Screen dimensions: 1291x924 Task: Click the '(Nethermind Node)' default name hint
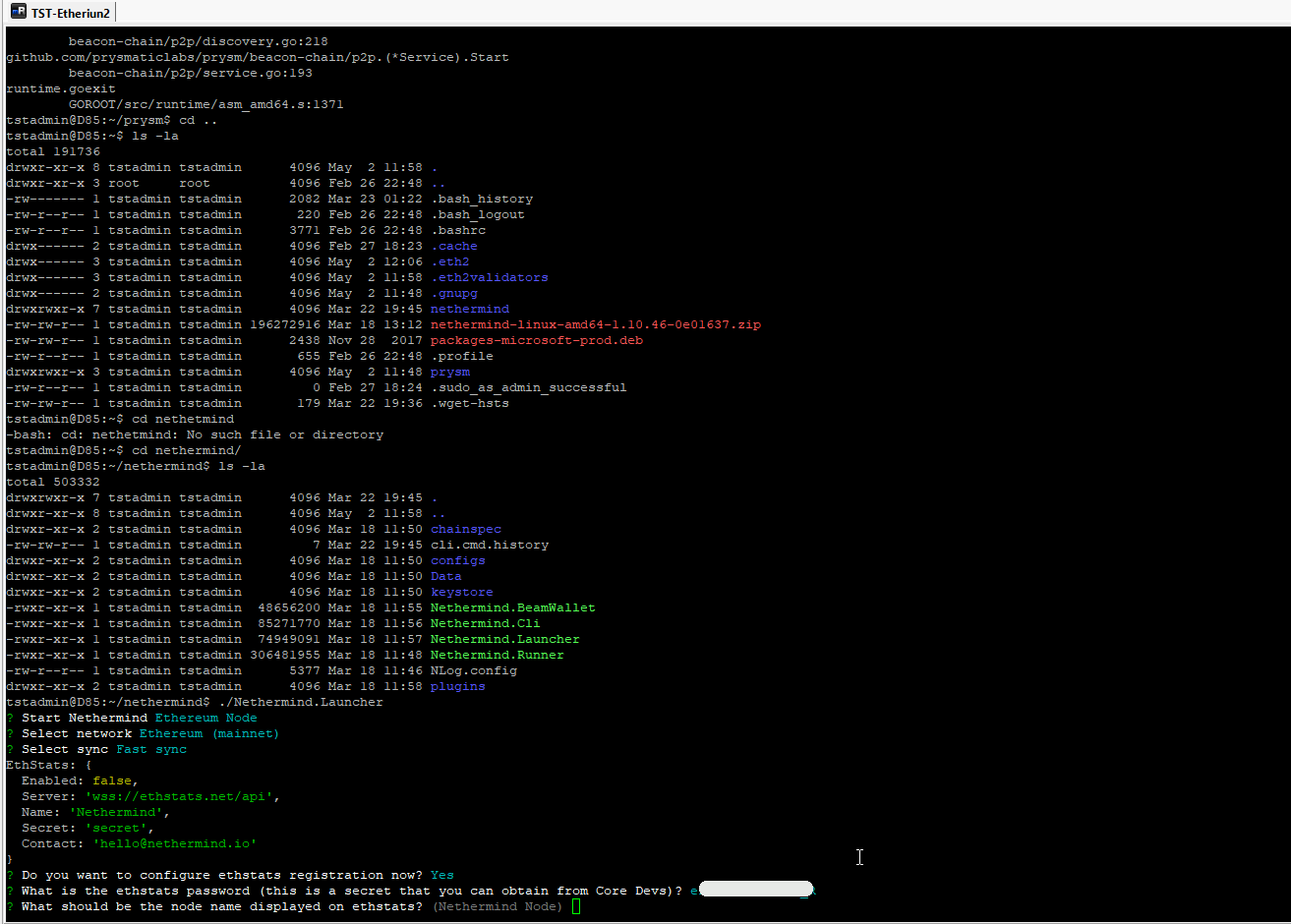tap(498, 906)
